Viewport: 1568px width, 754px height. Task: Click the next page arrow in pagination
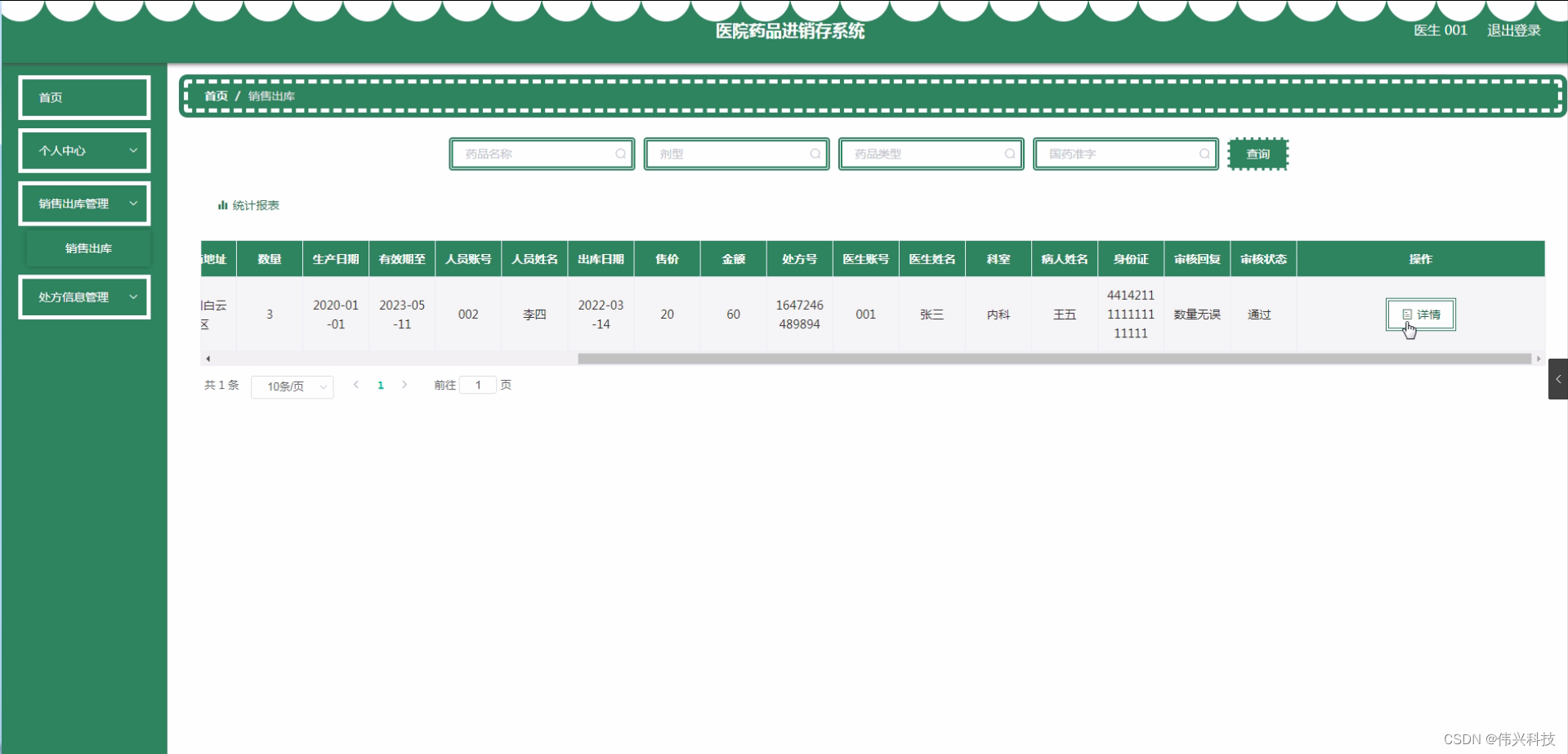404,384
